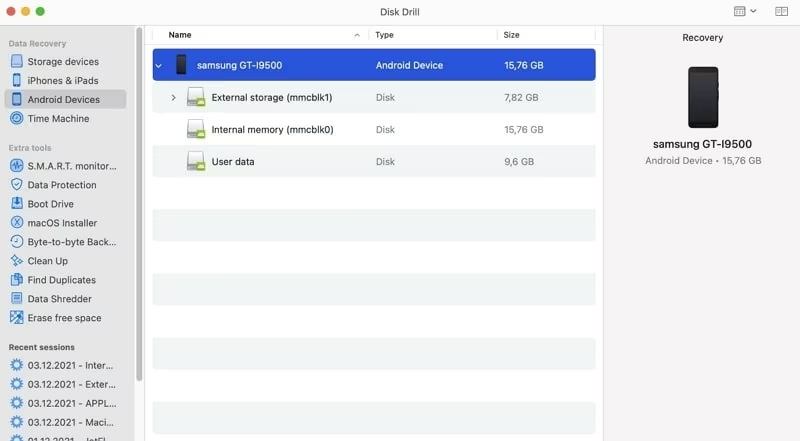Click the Data Protection shield icon

coord(17,185)
